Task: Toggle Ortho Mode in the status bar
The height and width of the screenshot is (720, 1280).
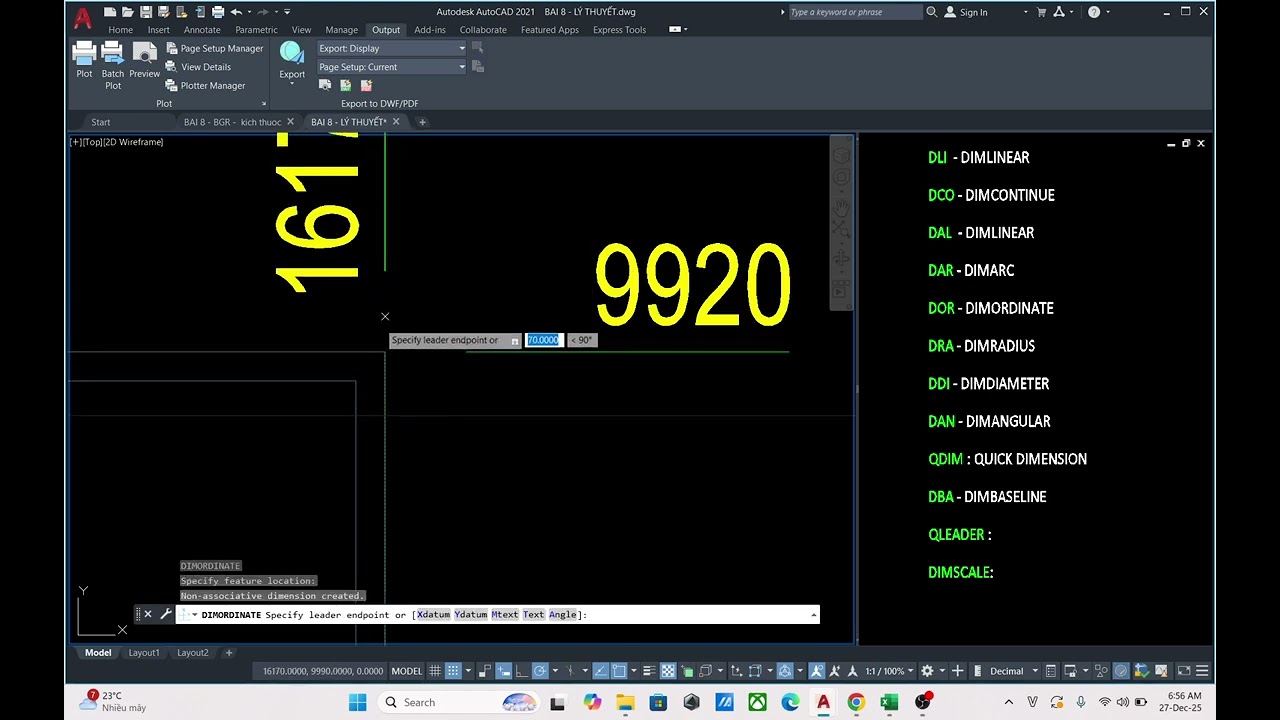Action: coord(522,671)
